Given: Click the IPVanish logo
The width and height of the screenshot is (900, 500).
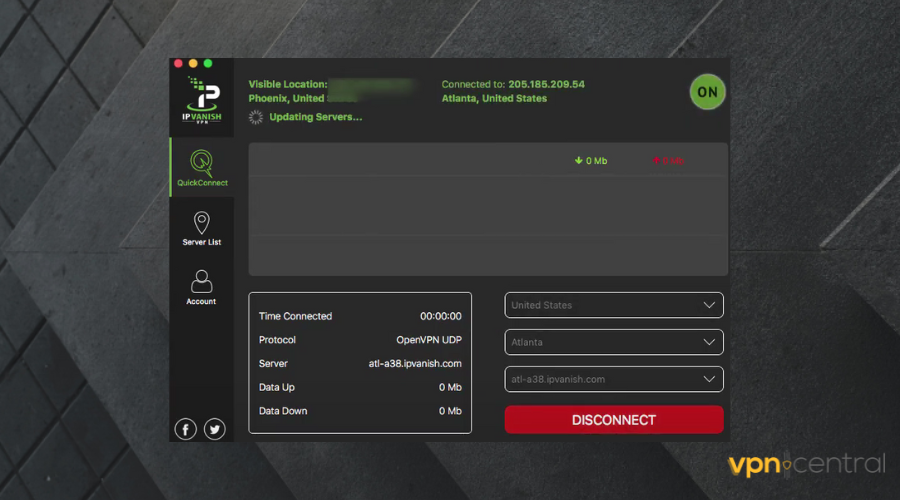Looking at the screenshot, I should [202, 99].
